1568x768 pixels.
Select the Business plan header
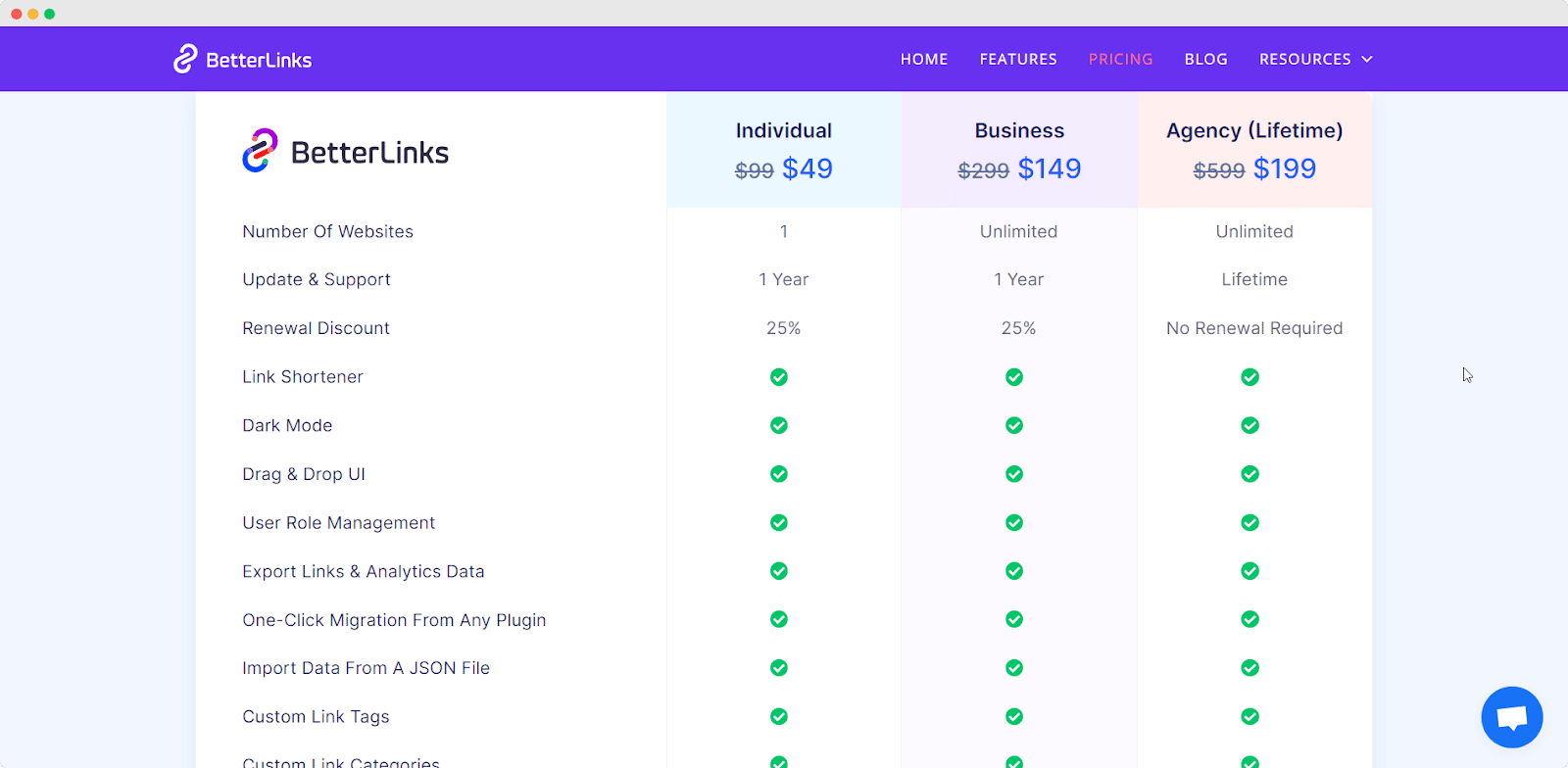[1019, 131]
